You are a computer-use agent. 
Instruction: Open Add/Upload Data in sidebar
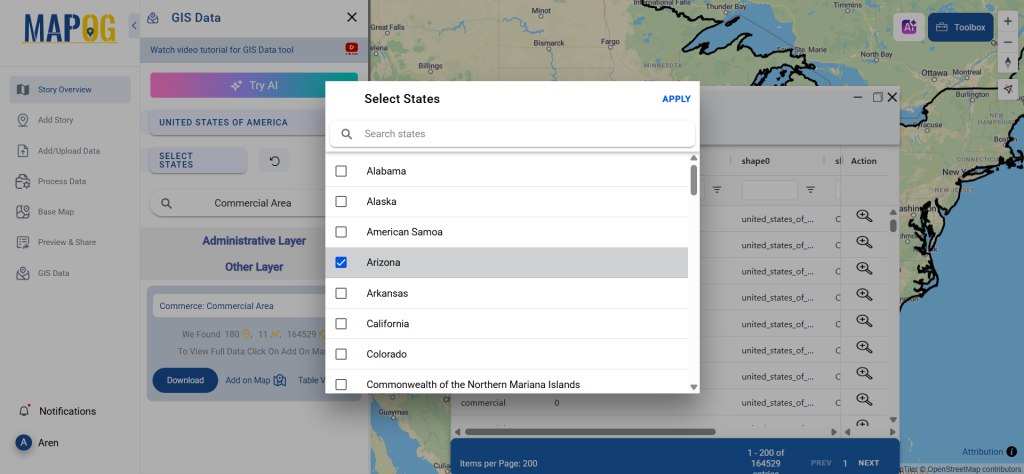pos(69,151)
